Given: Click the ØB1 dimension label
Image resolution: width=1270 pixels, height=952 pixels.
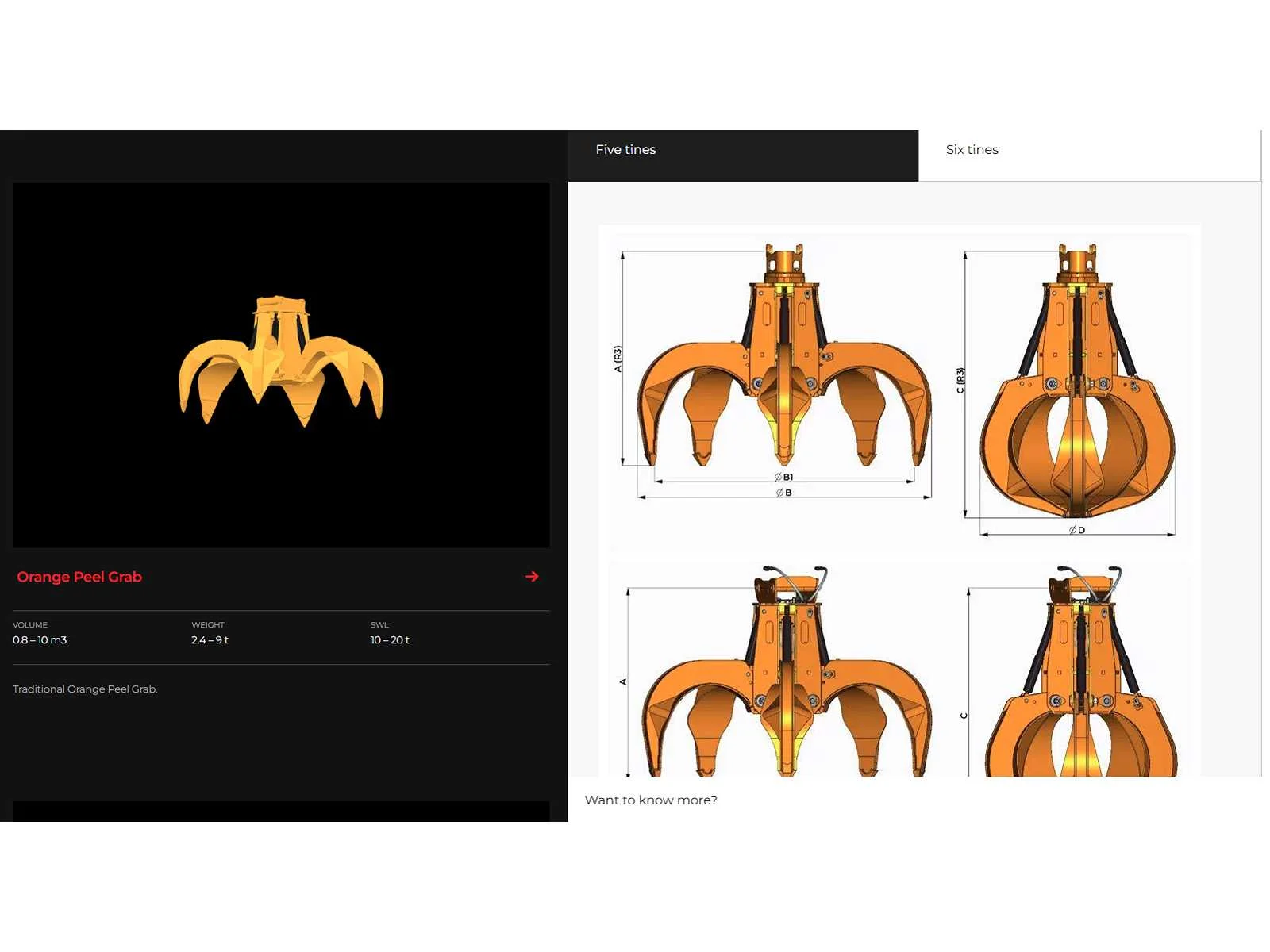Looking at the screenshot, I should [784, 477].
